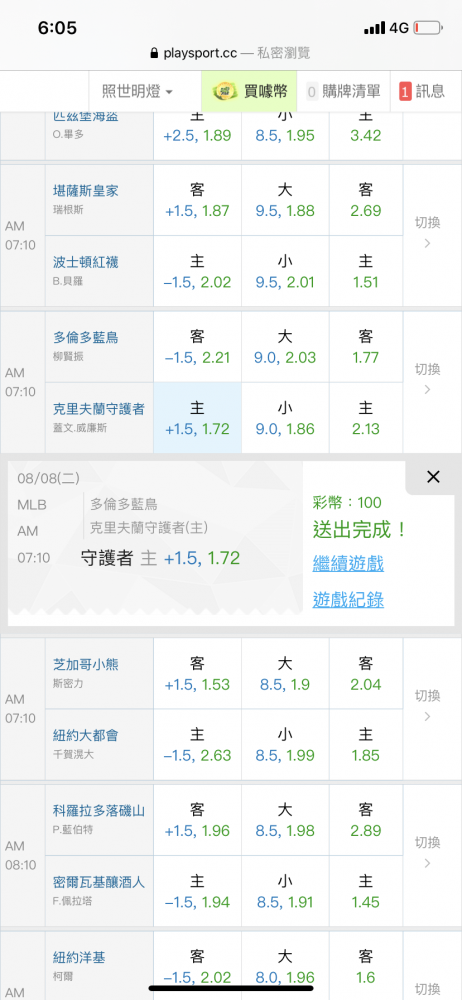
Task: Tap the 買噱幣 coin icon
Action: pyautogui.click(x=223, y=91)
